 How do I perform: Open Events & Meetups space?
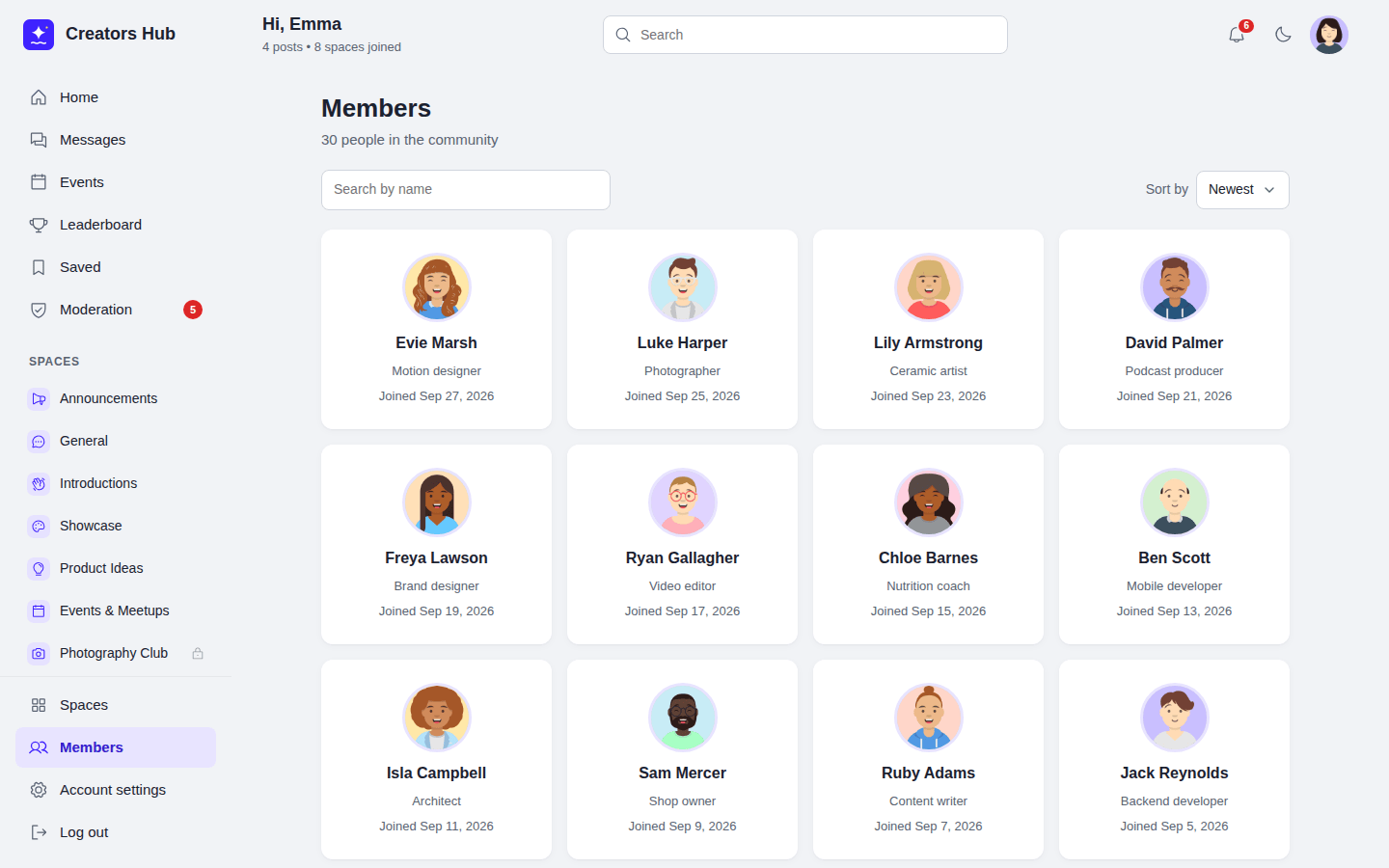[x=116, y=610]
